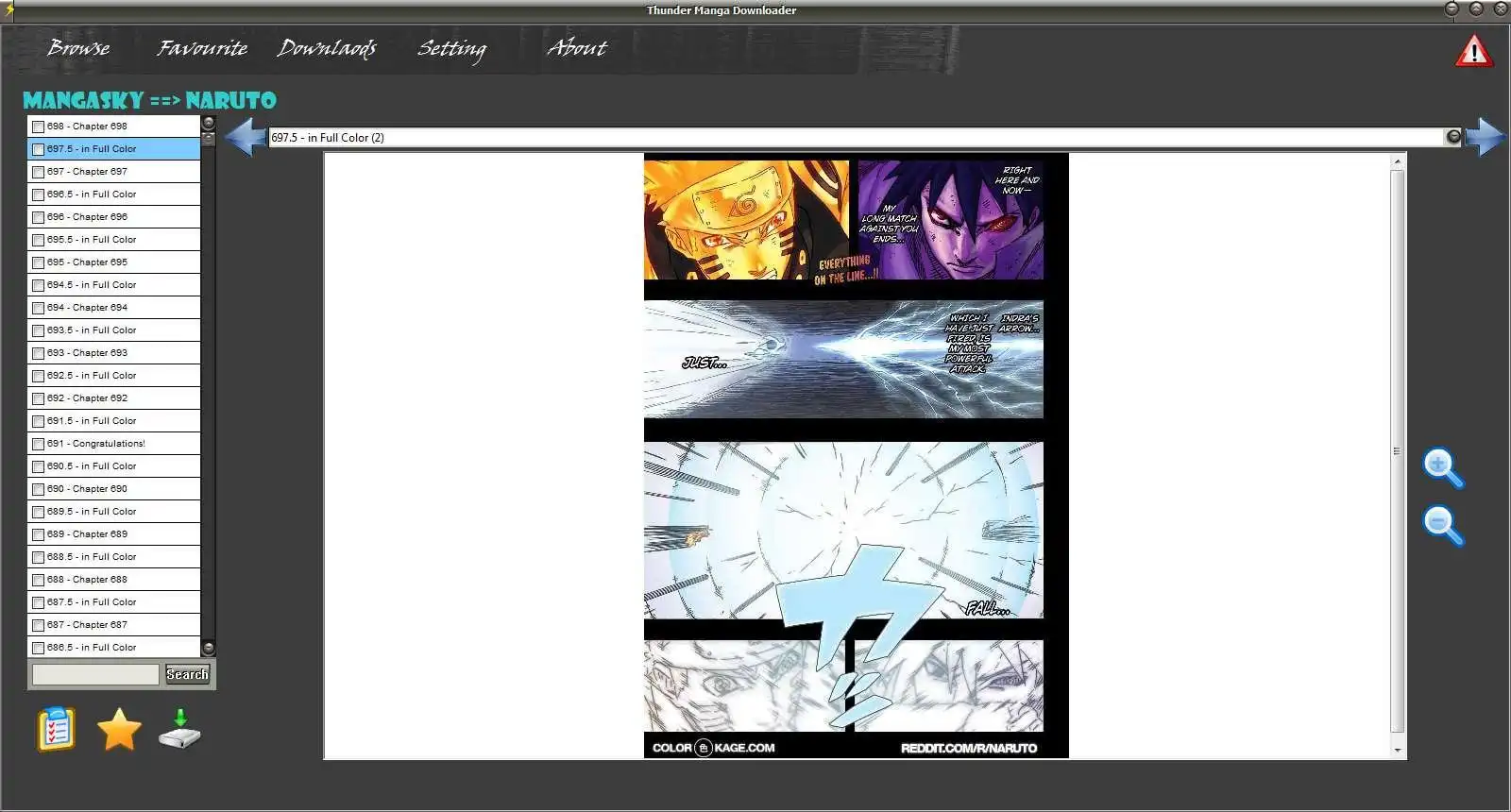
Task: Zoom out with the minus magnifier
Action: (1442, 526)
